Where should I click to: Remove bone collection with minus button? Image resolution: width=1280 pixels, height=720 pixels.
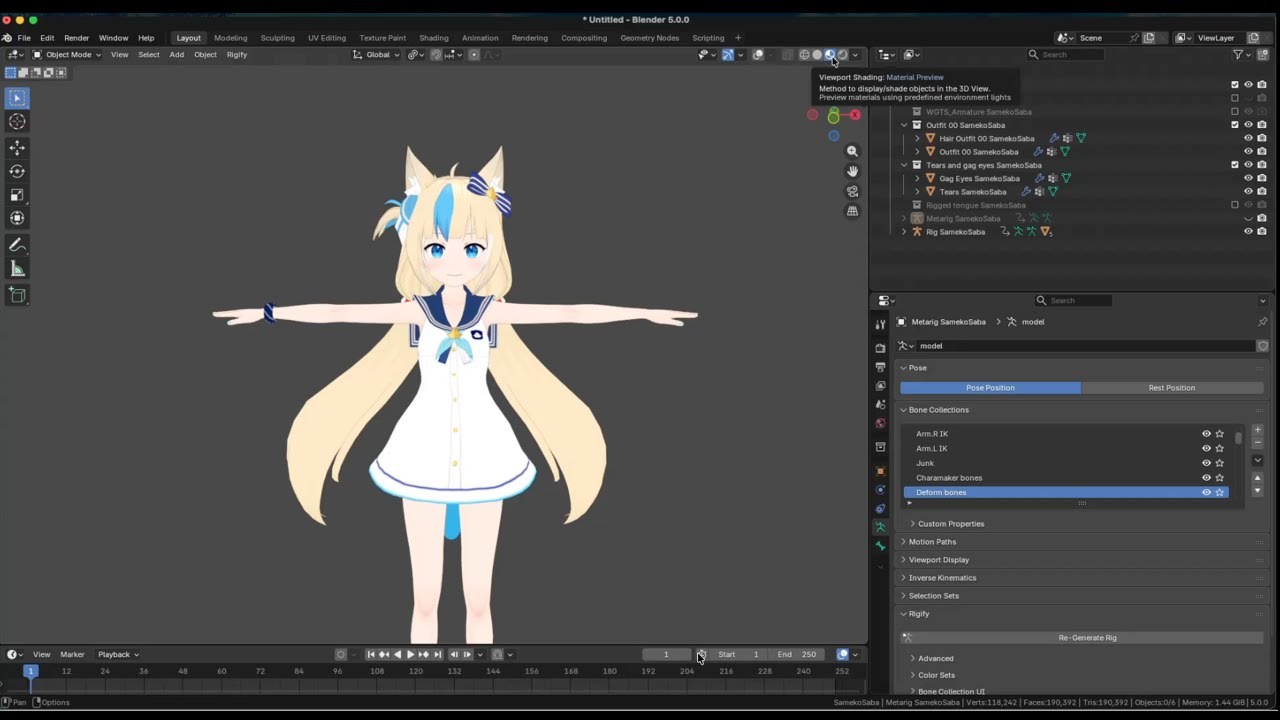coord(1257,443)
